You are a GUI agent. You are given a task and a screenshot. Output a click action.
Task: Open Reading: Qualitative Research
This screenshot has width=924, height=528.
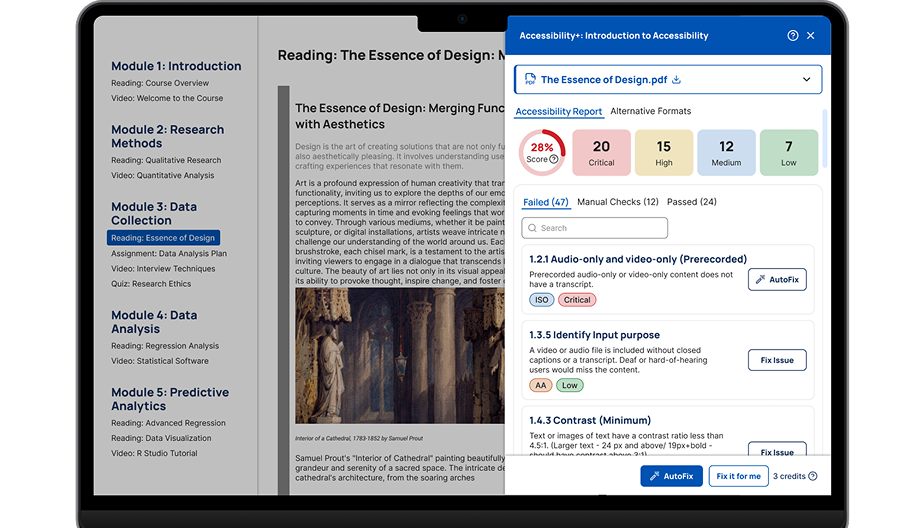point(166,160)
